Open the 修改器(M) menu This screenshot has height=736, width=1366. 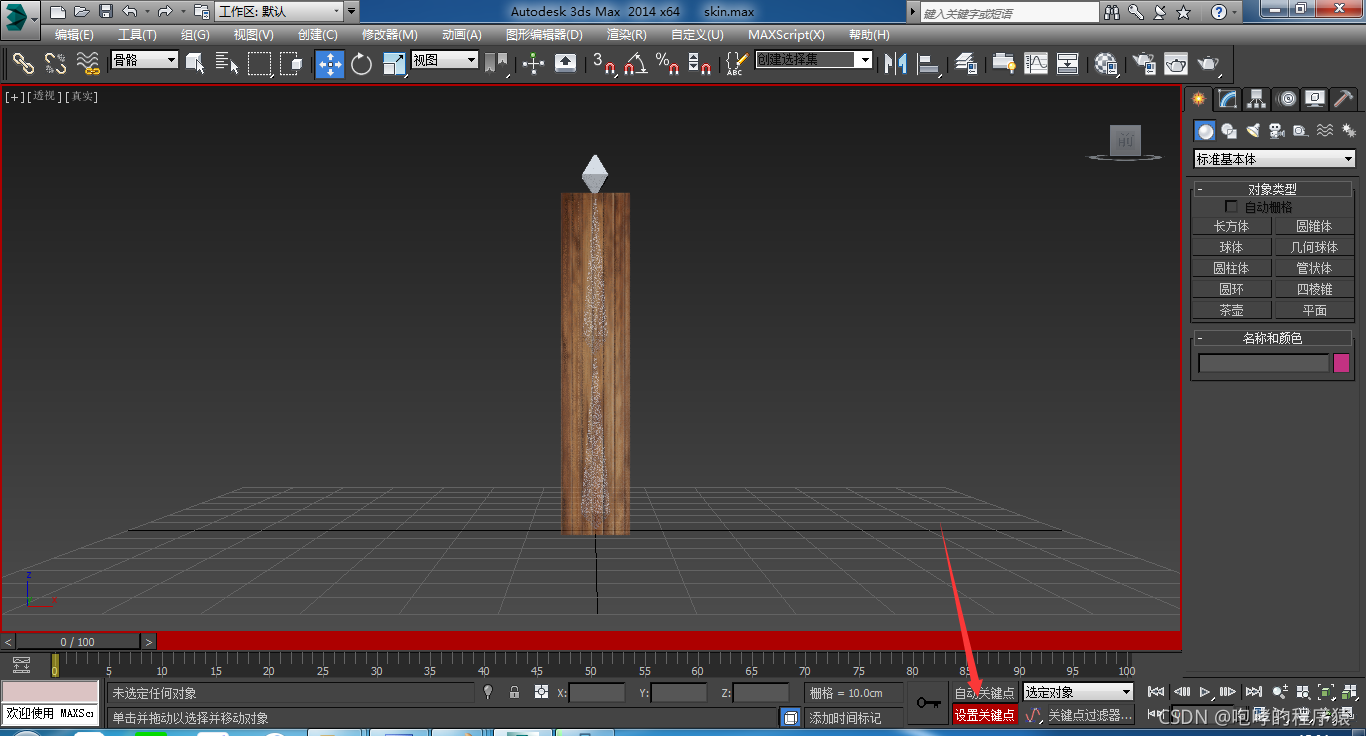390,35
